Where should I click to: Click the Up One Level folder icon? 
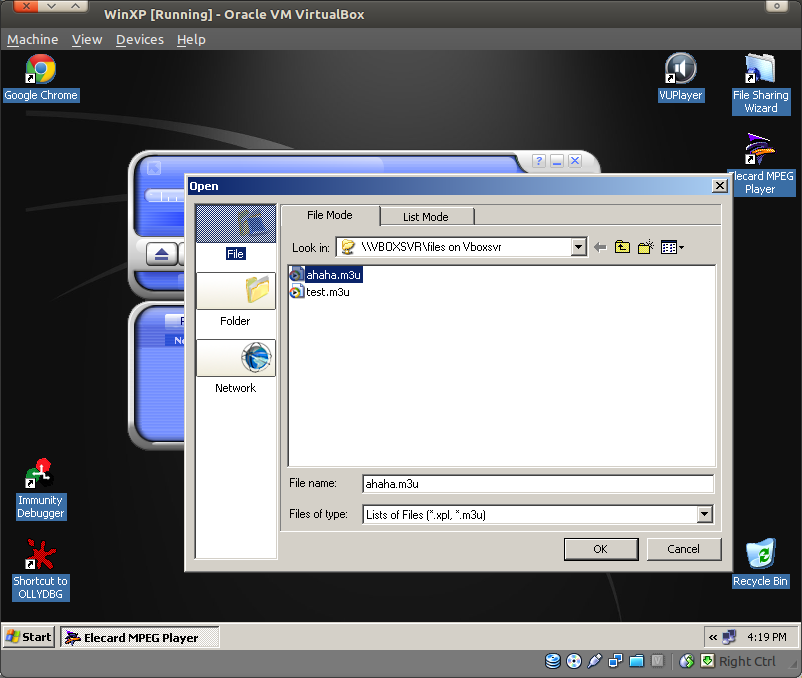[621, 247]
